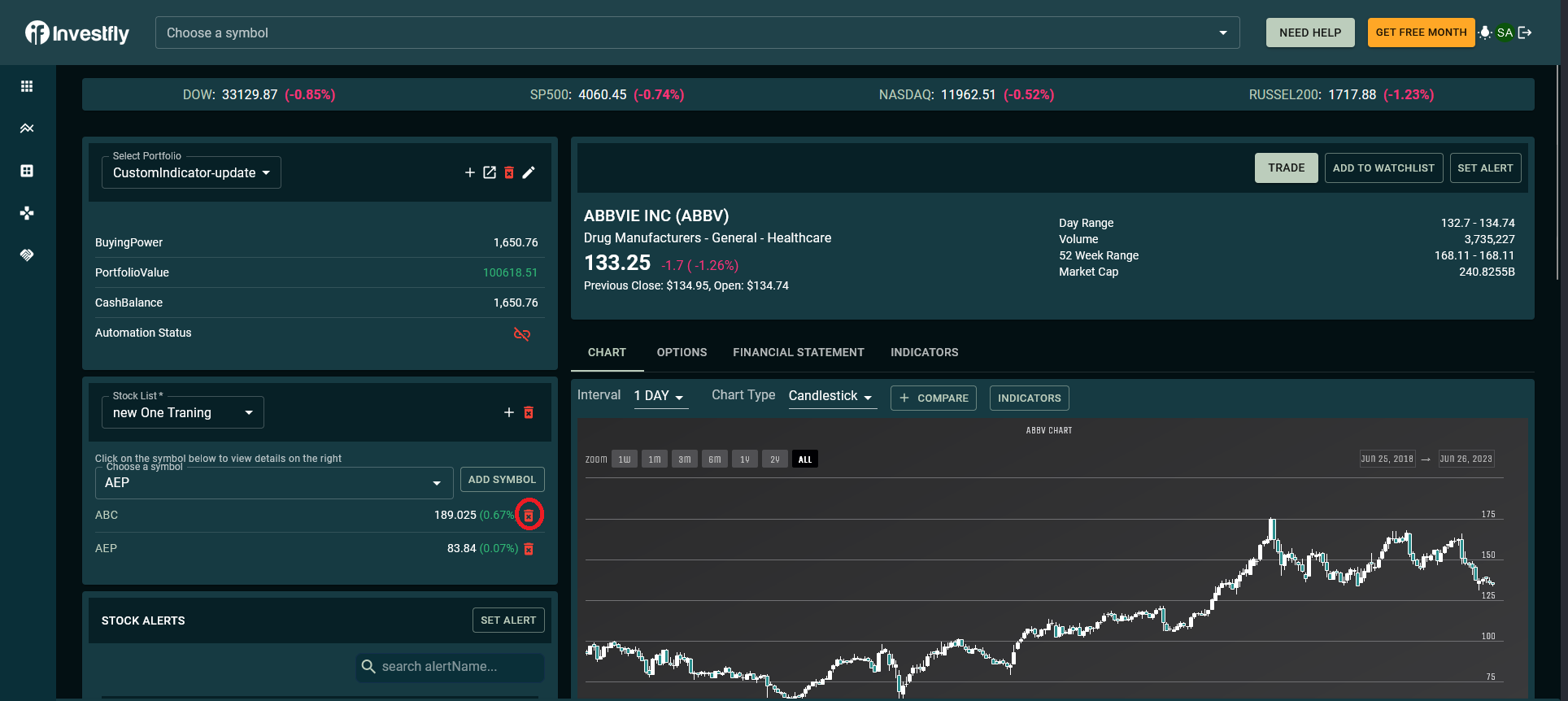1568x701 pixels.
Task: Change the 1 DAY interval dropdown
Action: 660,396
